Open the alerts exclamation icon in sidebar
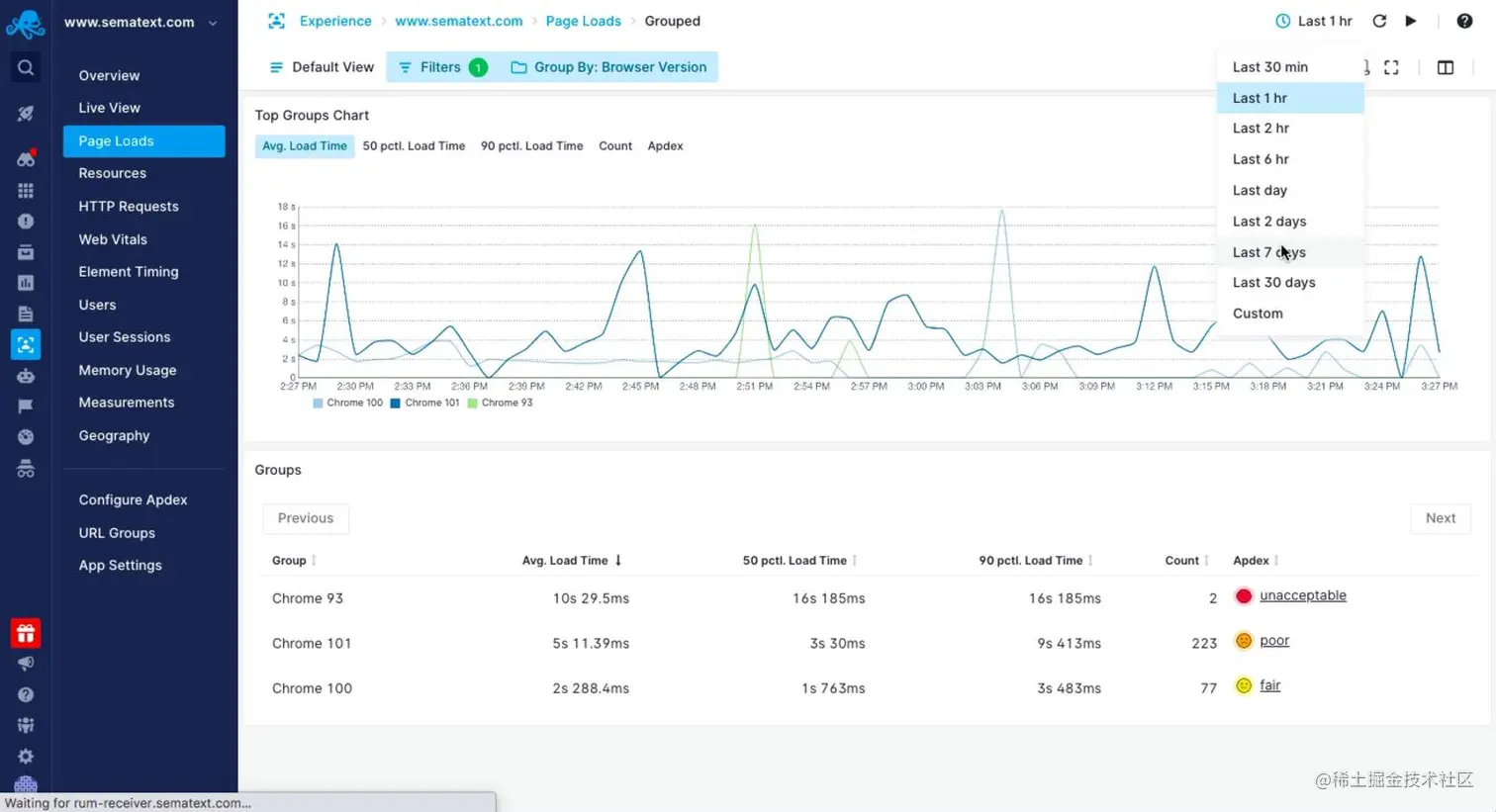This screenshot has height=812, width=1496. 26,222
